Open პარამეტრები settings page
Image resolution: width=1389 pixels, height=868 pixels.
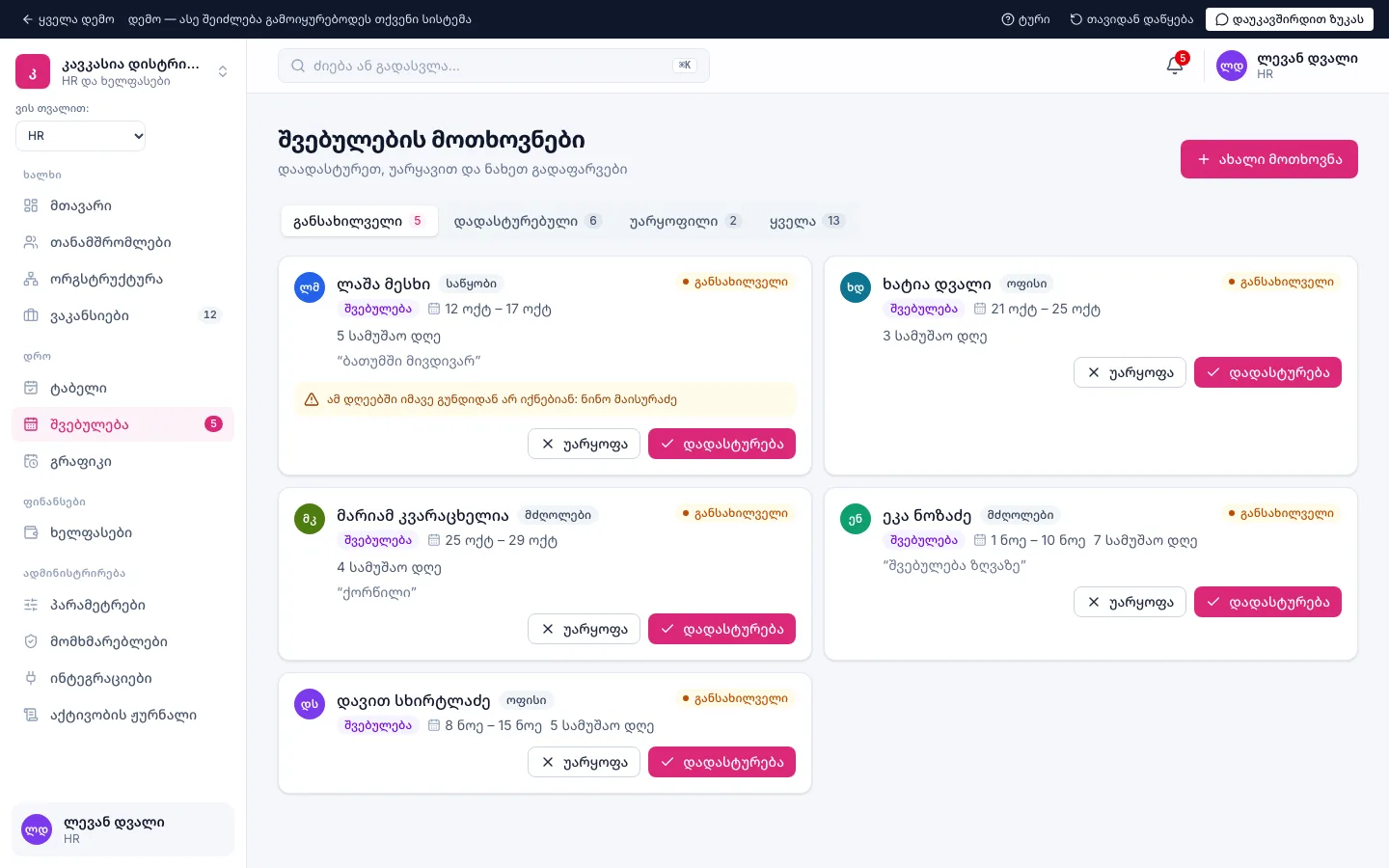pos(123,605)
